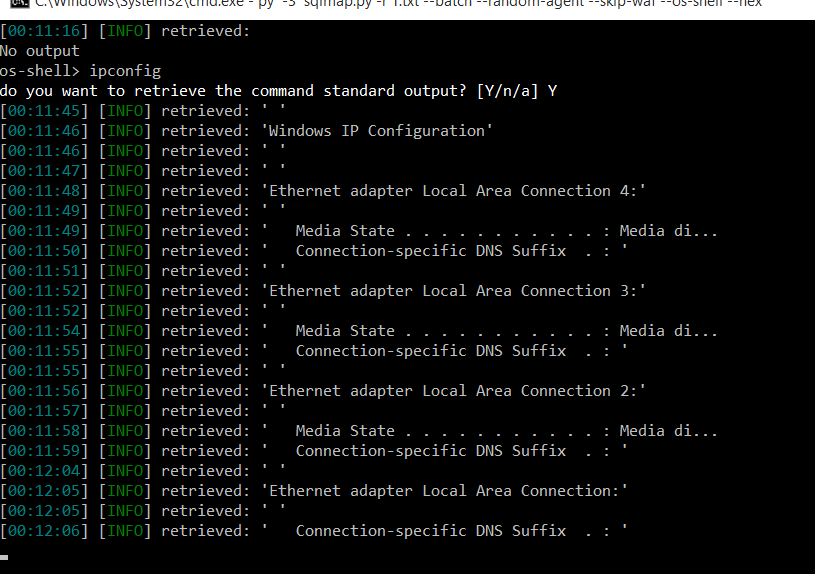Click the blinking cursor at bottom of terminal
This screenshot has width=815, height=574.
(4, 558)
